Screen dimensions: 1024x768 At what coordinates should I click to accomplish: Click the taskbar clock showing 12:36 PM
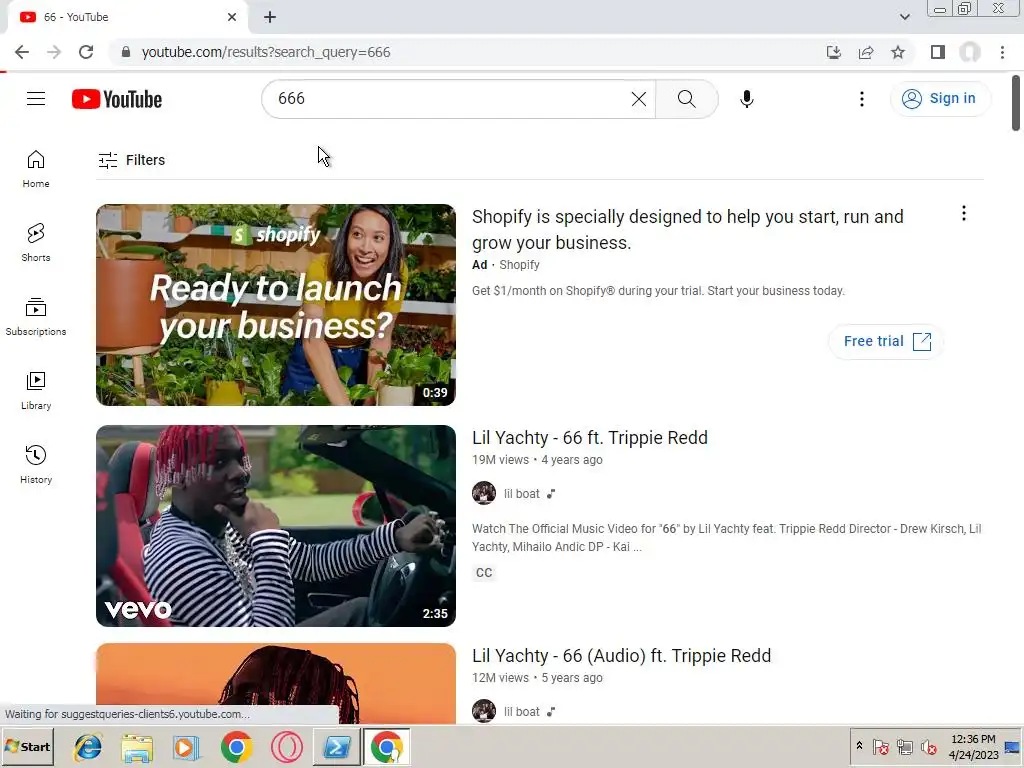973,746
